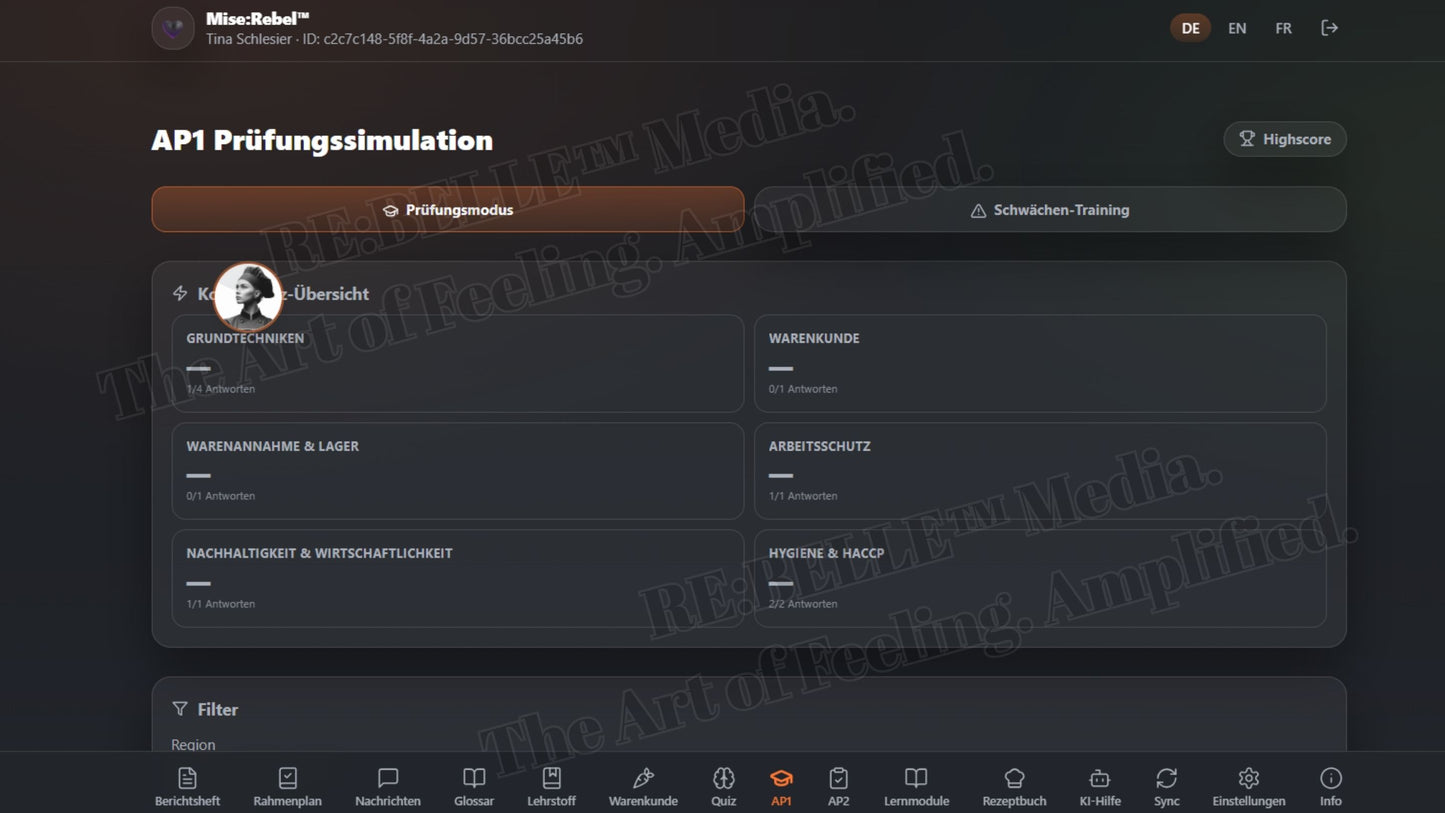
Task: Switch language to EN
Action: (1237, 28)
